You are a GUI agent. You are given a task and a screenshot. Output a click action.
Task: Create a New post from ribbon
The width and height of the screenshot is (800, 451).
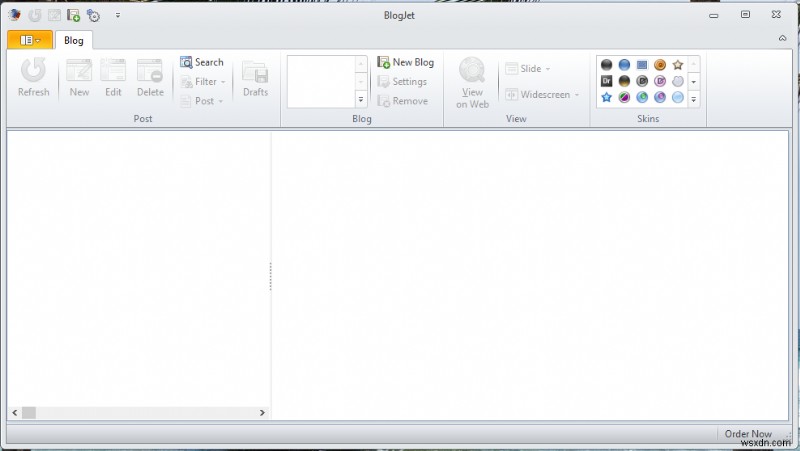79,77
